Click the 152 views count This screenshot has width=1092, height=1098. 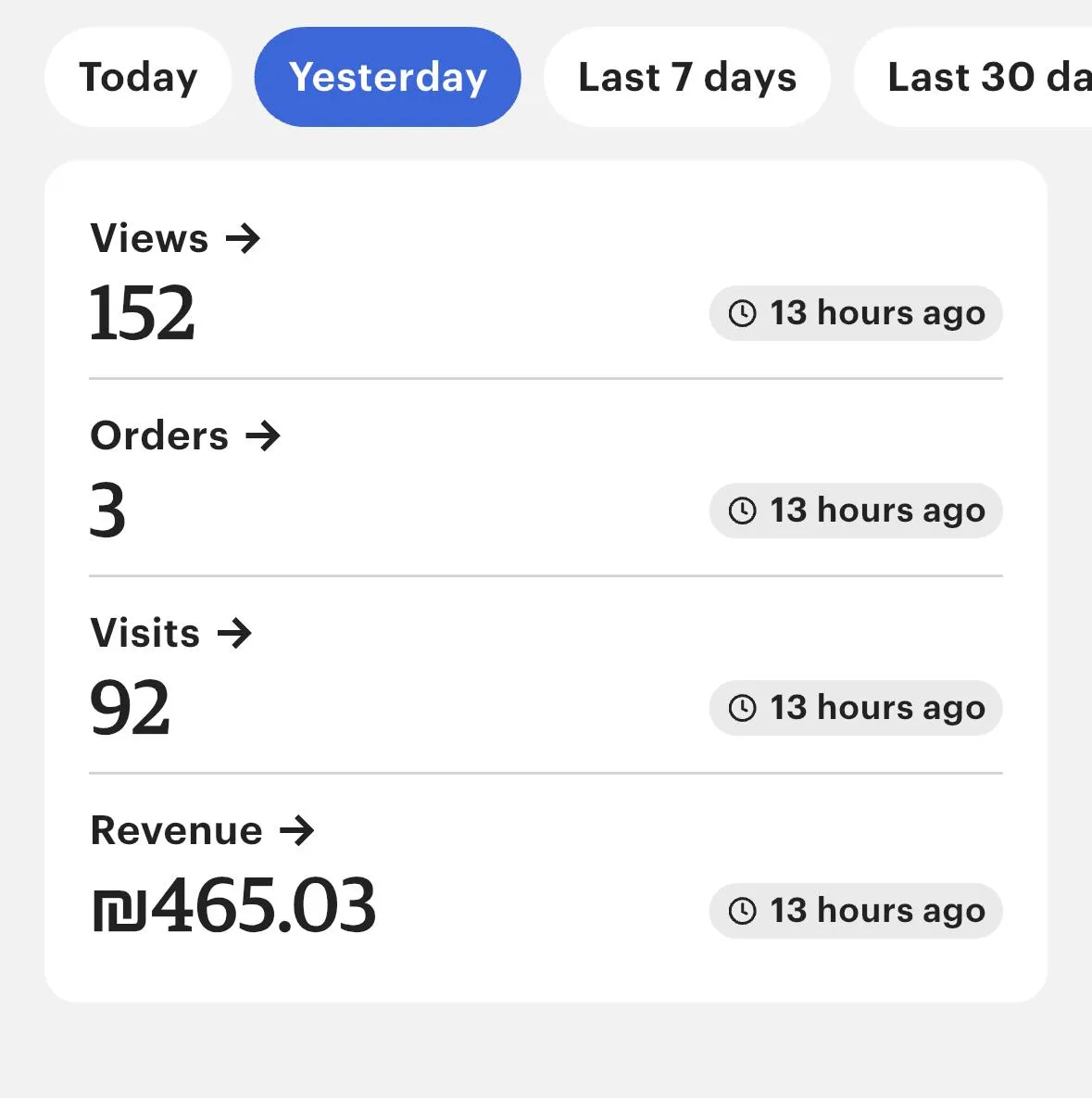coord(142,313)
